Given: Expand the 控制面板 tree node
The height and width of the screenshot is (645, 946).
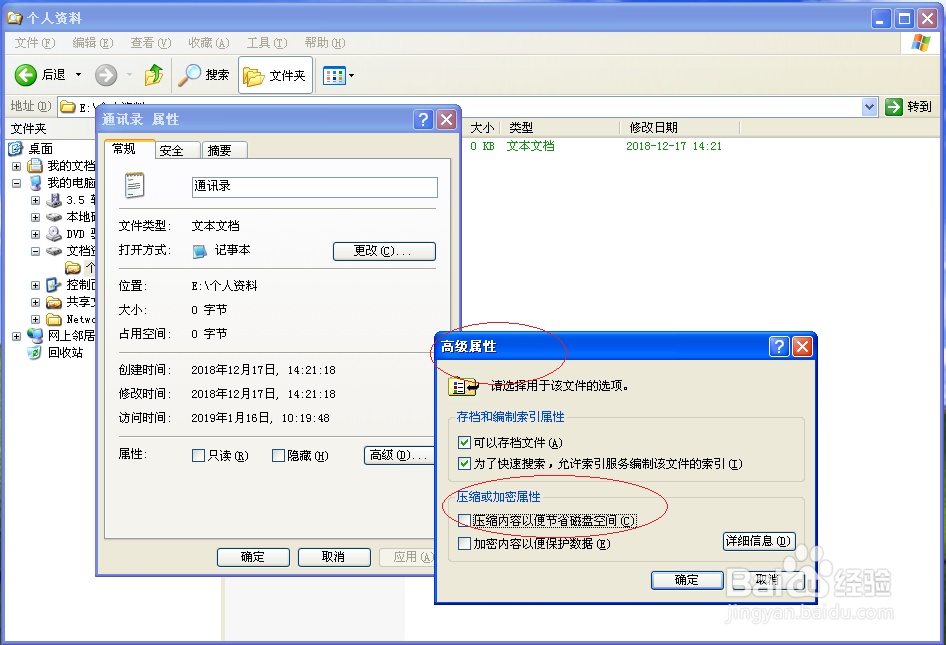Looking at the screenshot, I should point(36,285).
